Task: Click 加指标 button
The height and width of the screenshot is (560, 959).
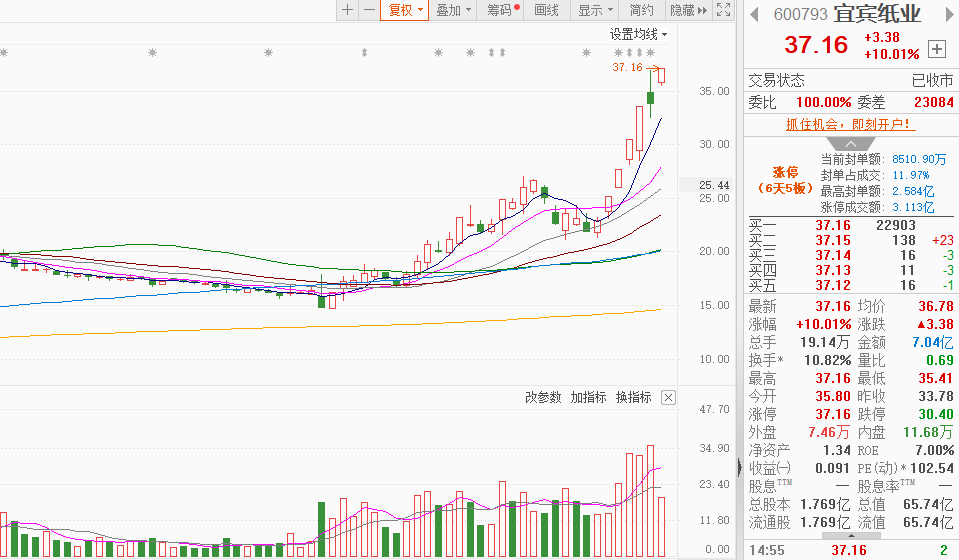Action: pyautogui.click(x=588, y=397)
